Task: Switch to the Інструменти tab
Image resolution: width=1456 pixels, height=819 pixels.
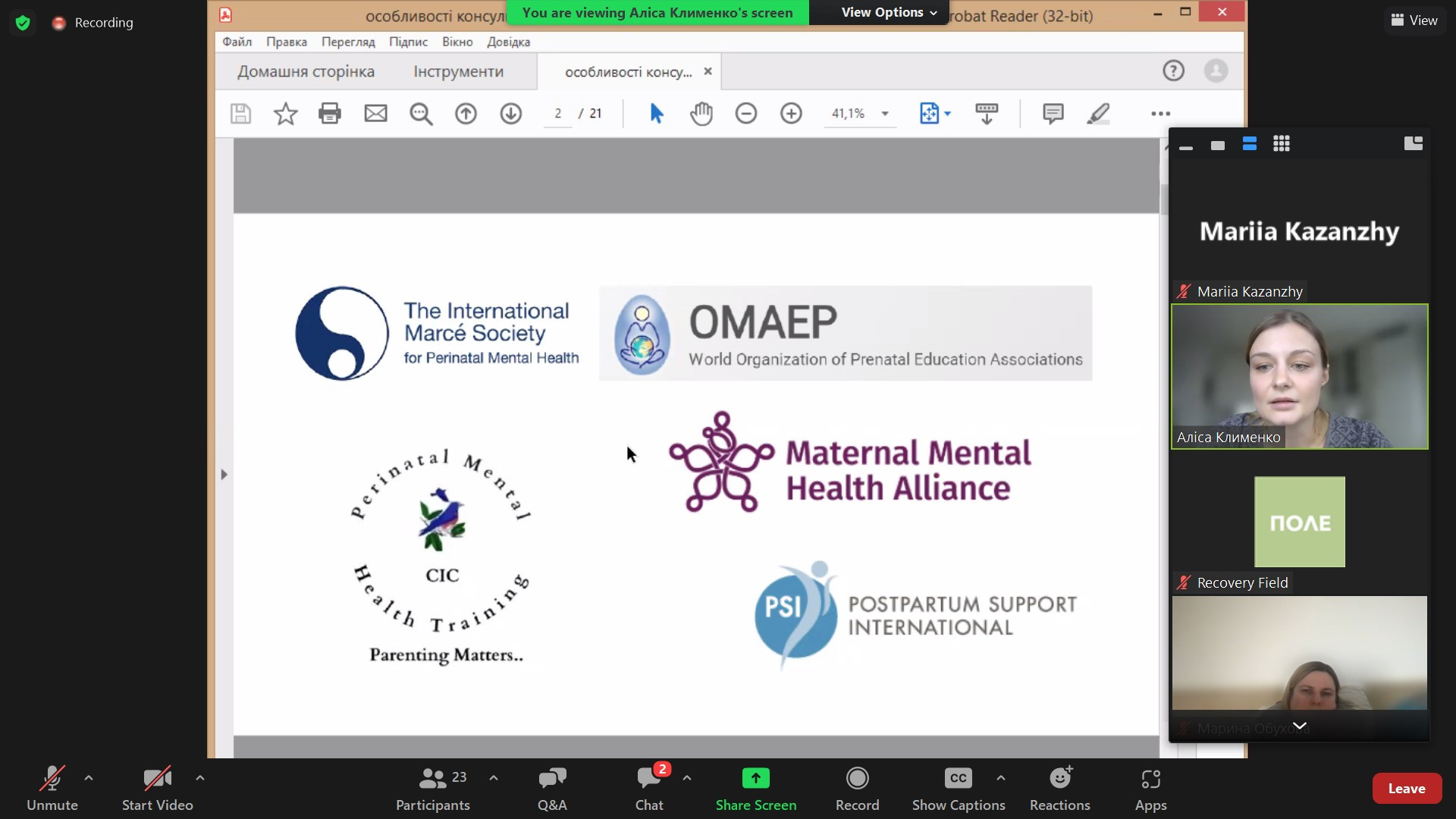Action: click(x=458, y=71)
